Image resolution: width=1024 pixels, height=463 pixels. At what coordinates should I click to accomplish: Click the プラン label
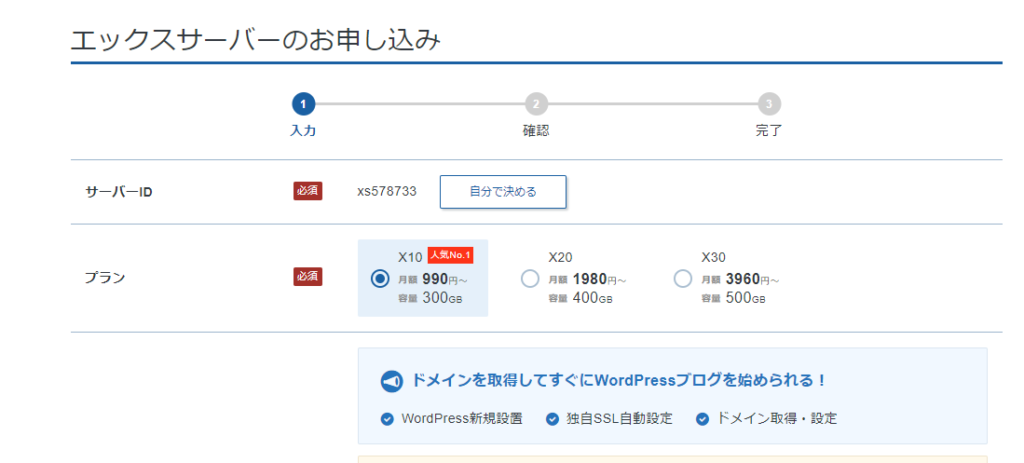104,278
